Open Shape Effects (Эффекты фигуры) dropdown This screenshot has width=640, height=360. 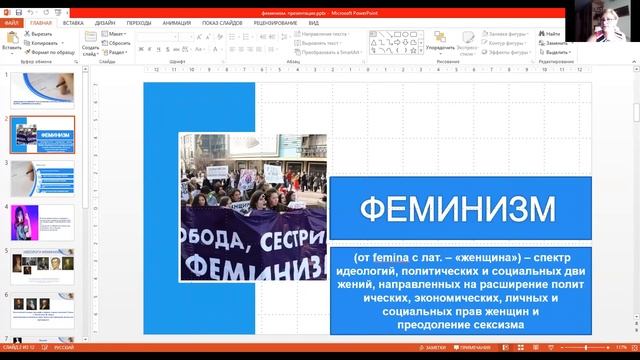[506, 52]
